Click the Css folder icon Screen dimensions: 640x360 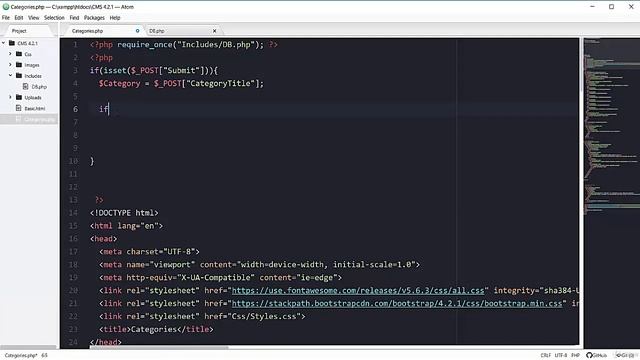(19, 54)
